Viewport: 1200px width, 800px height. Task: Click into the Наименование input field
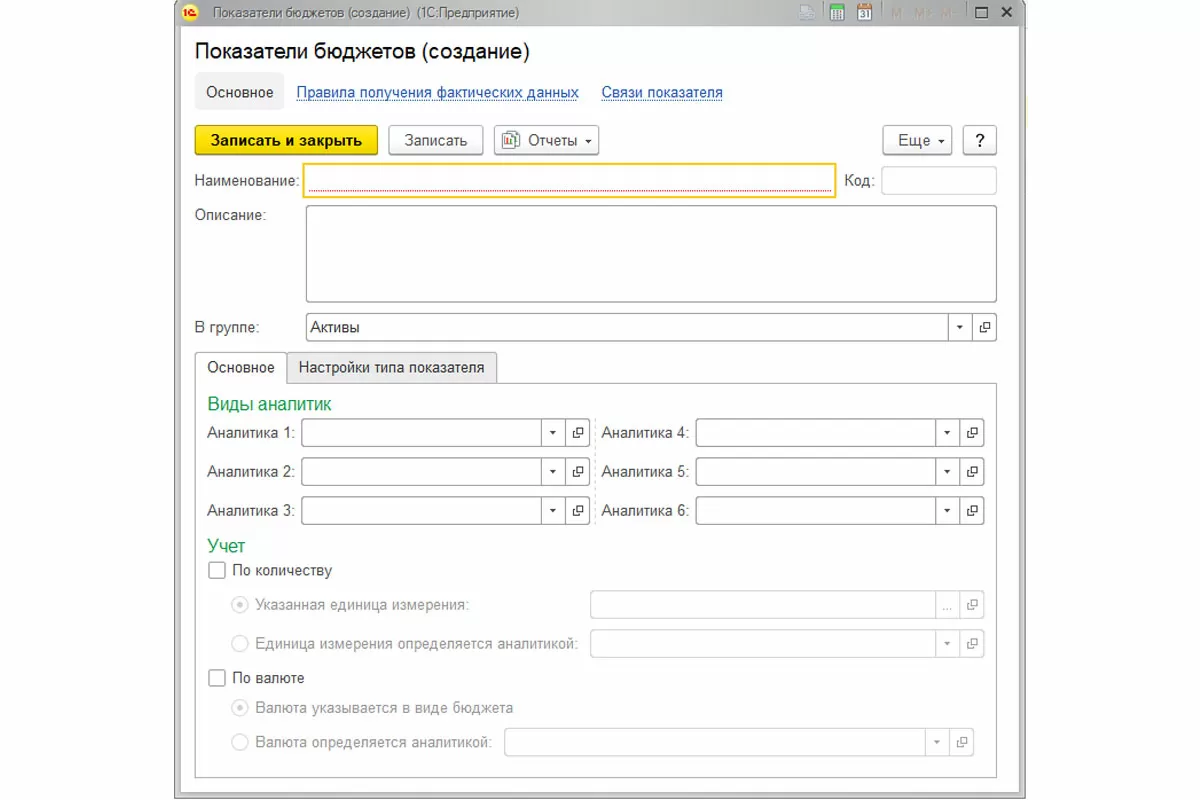coord(568,180)
